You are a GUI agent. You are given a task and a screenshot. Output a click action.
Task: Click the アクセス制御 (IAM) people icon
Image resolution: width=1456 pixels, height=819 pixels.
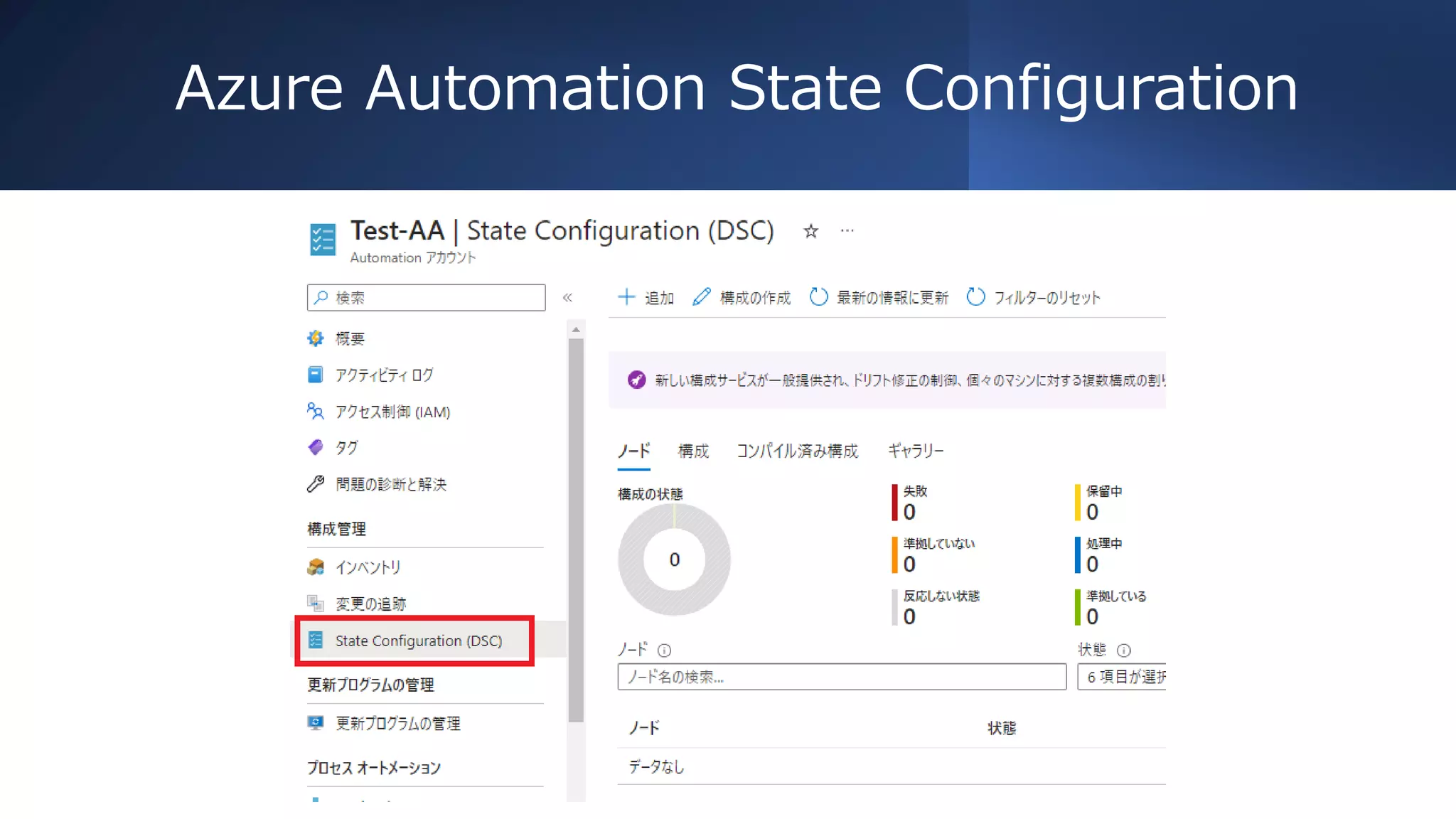[316, 411]
